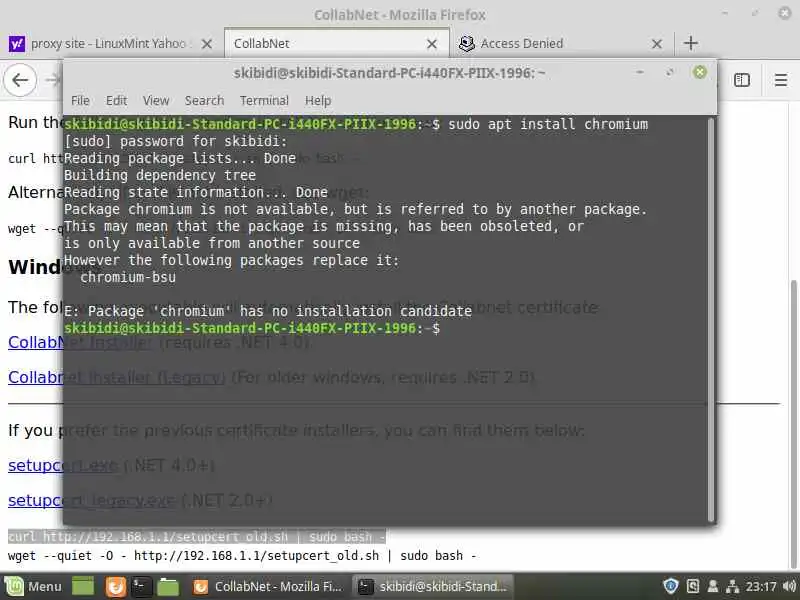
Task: Launch Firefox from the panel launcher
Action: tap(115, 586)
